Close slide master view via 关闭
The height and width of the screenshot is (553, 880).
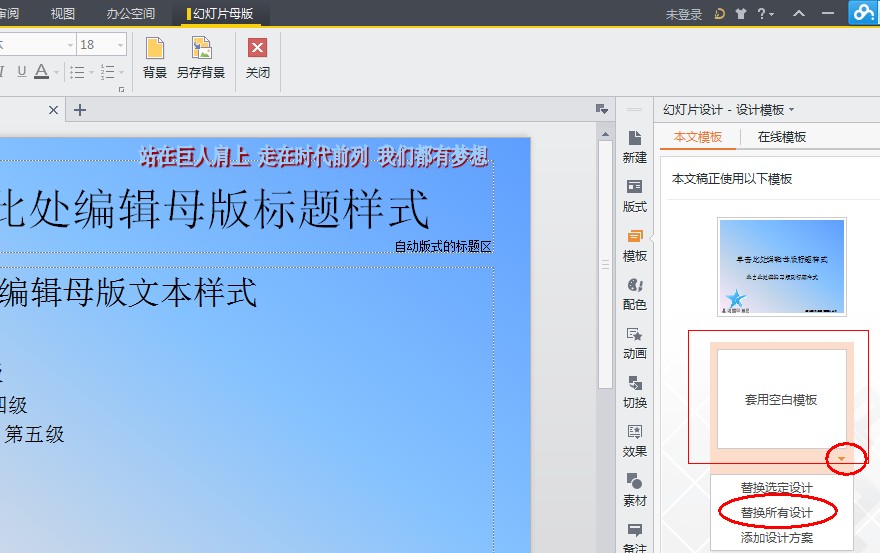pyautogui.click(x=258, y=58)
